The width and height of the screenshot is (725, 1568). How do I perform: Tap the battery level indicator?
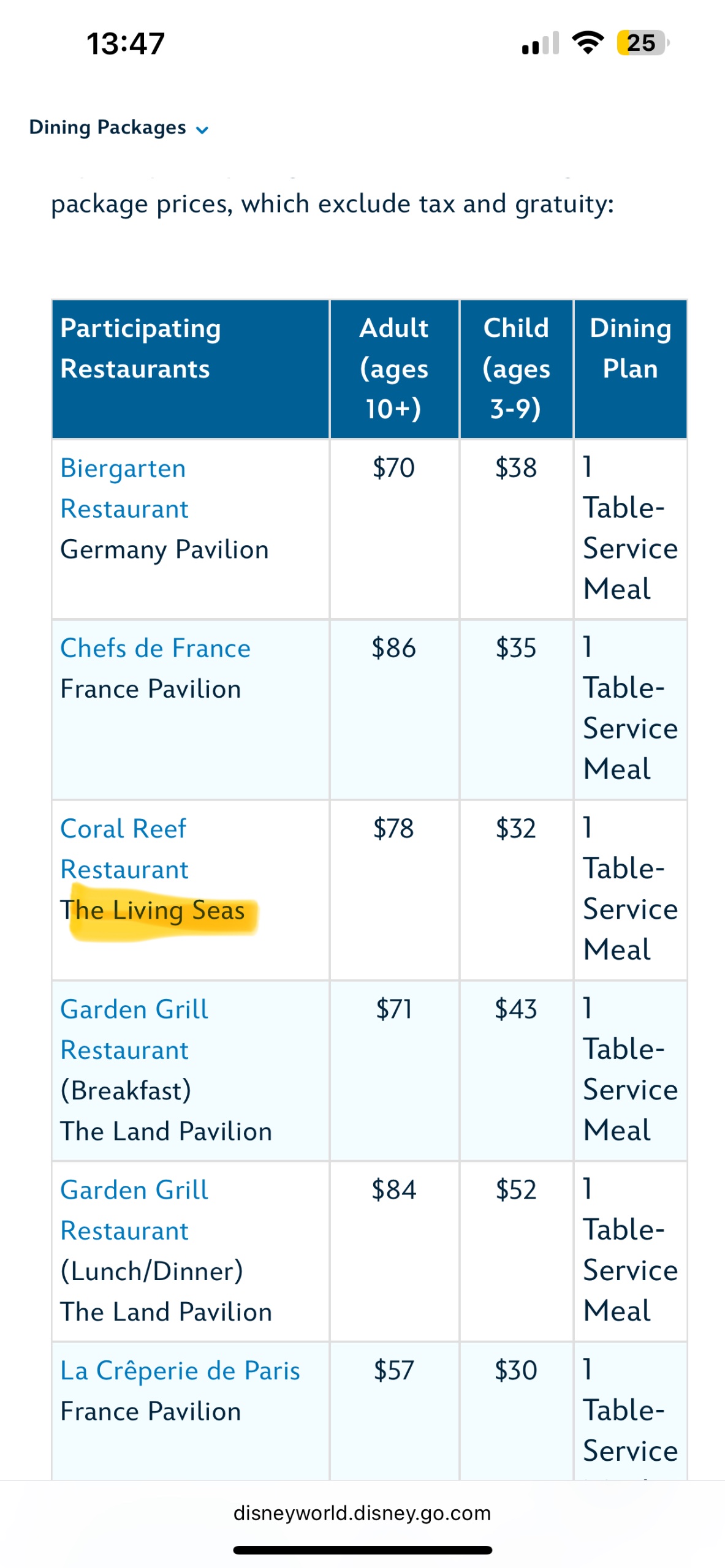click(642, 43)
